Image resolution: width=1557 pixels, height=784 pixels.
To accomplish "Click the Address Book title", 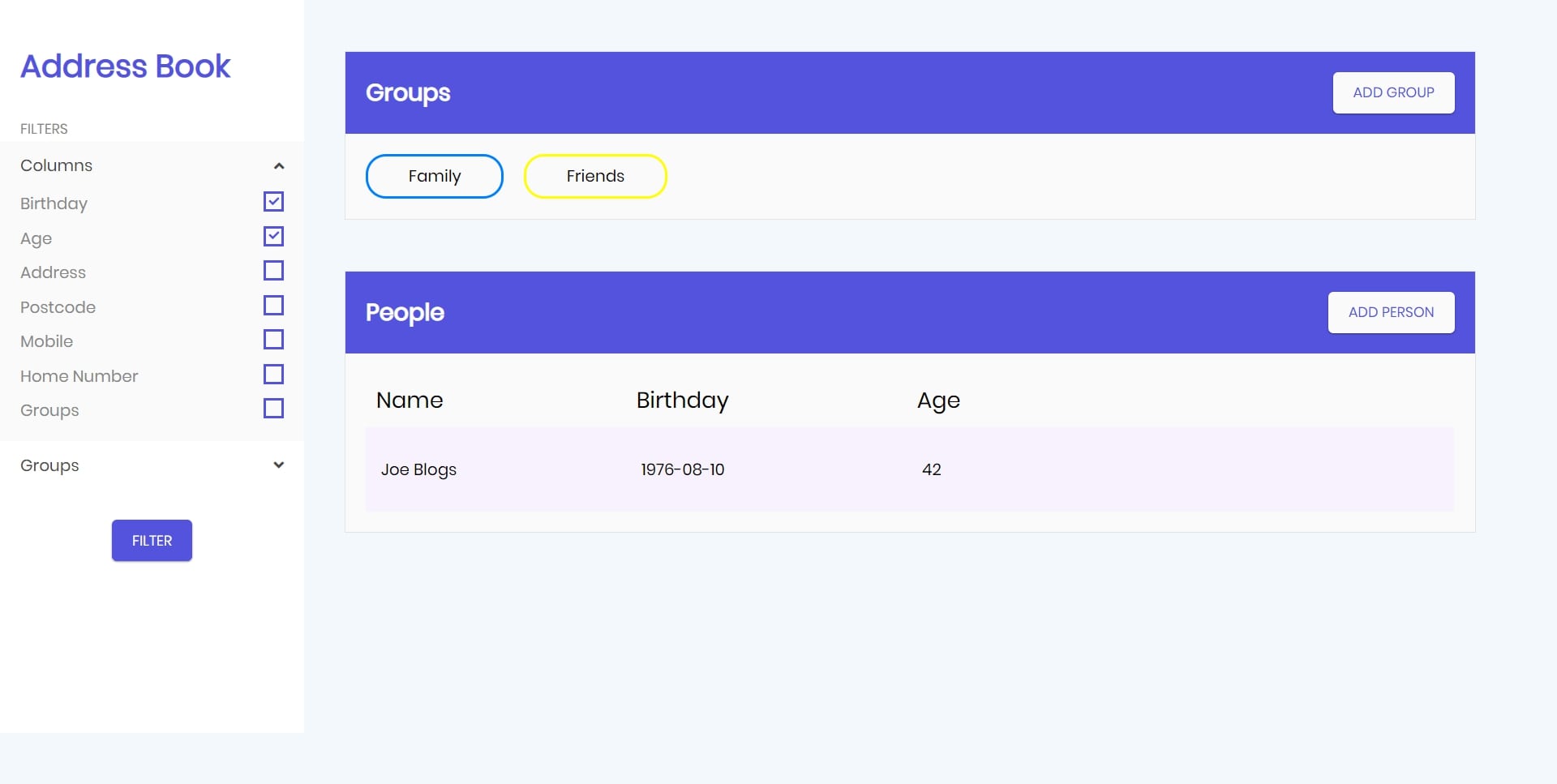I will pos(126,66).
